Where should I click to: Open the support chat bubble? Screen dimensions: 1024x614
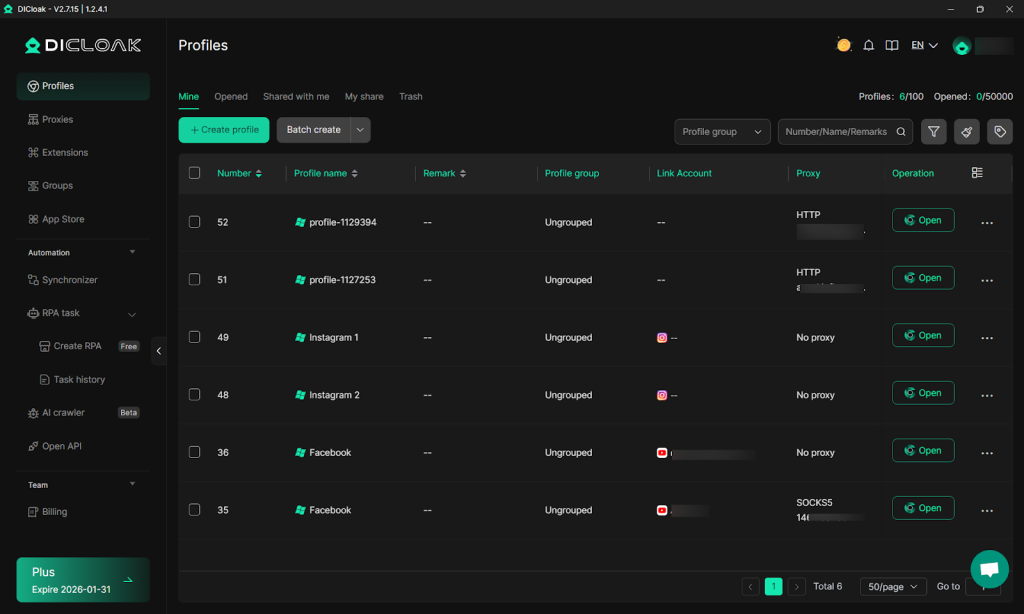pyautogui.click(x=989, y=569)
